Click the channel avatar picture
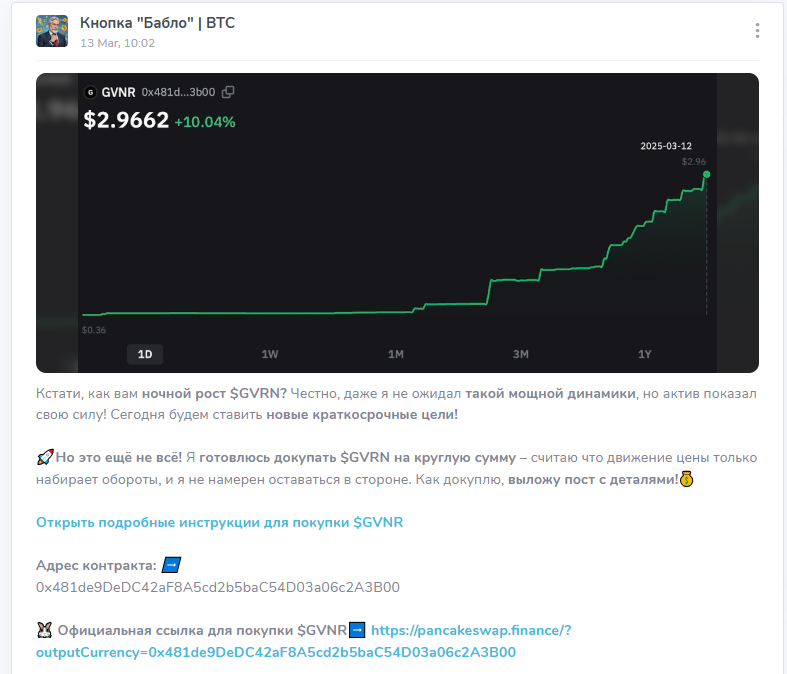 [52, 31]
